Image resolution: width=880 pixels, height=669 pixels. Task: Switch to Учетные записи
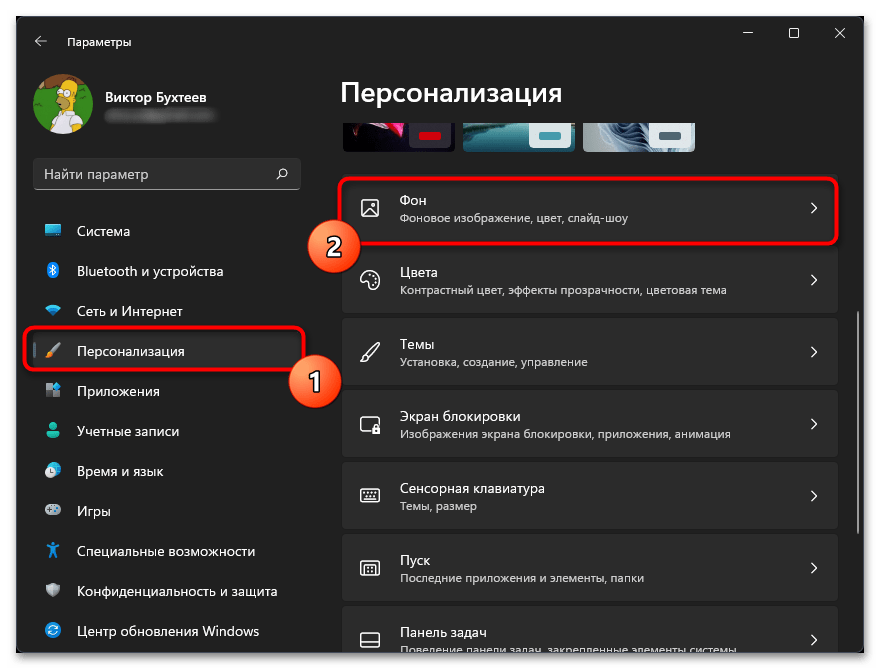167,430
